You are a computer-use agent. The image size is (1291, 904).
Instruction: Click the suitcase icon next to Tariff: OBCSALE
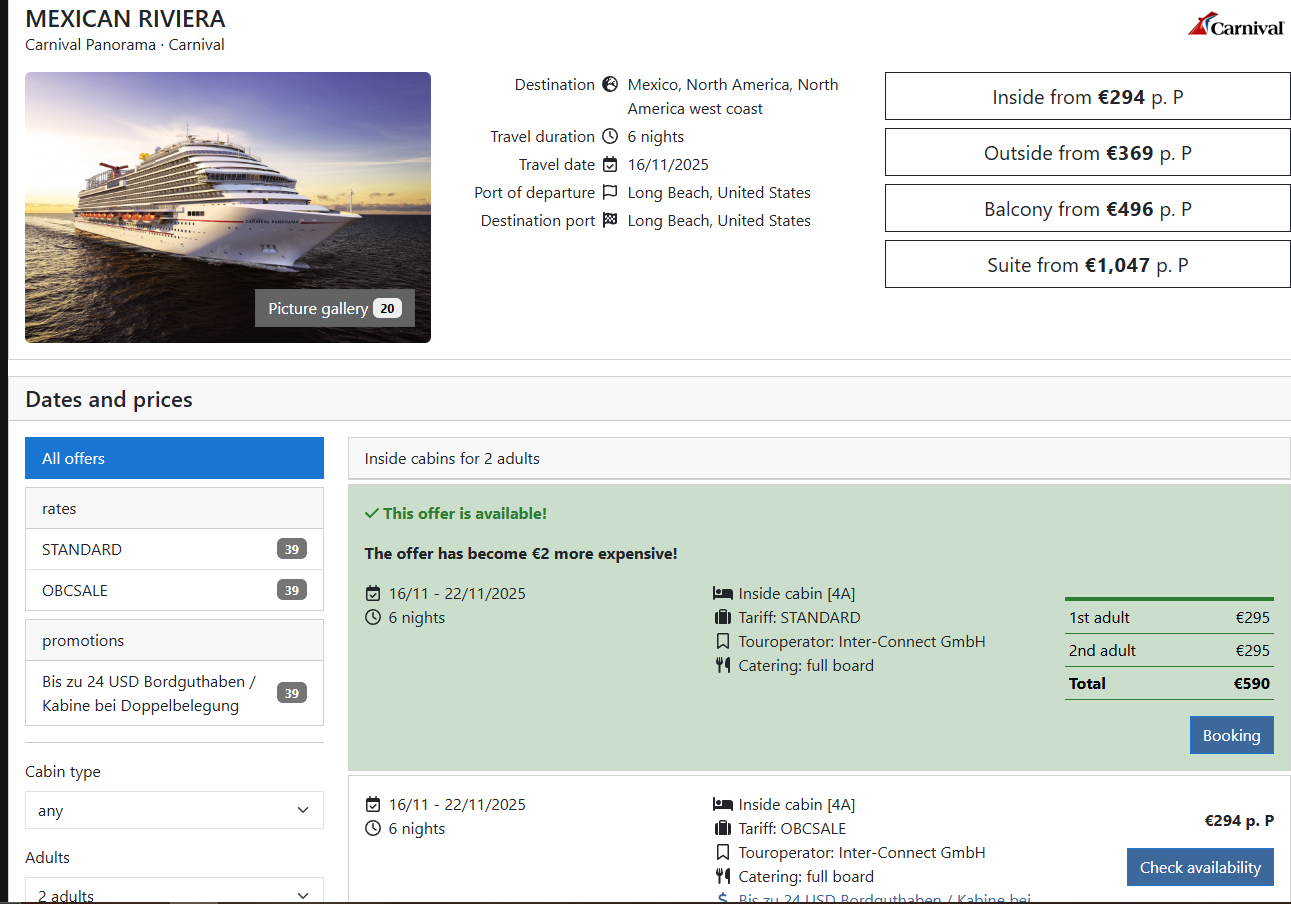723,829
